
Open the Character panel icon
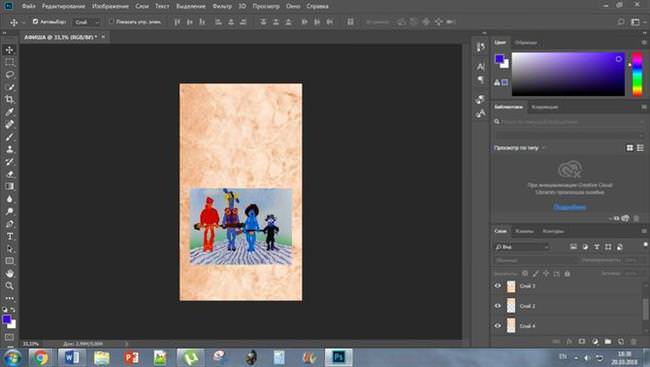point(480,66)
